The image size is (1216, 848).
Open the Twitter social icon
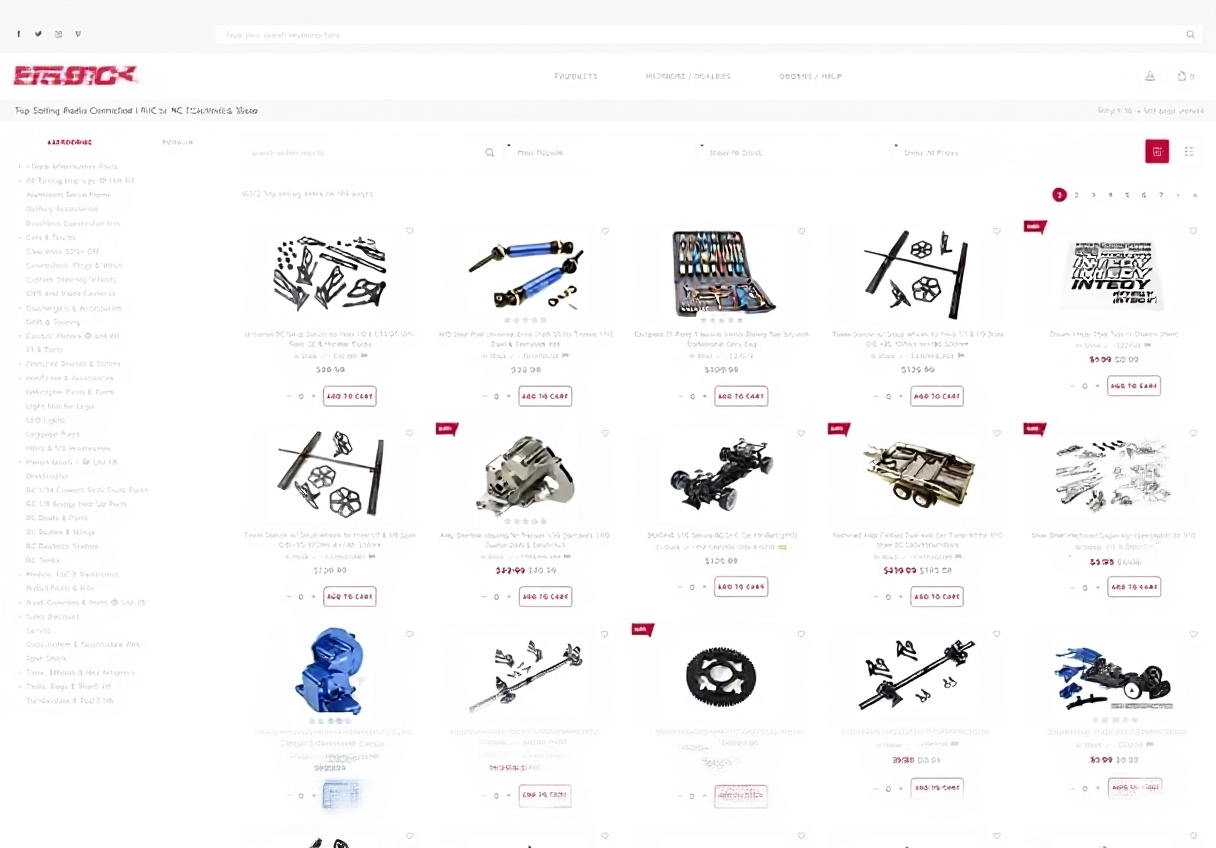tap(38, 34)
